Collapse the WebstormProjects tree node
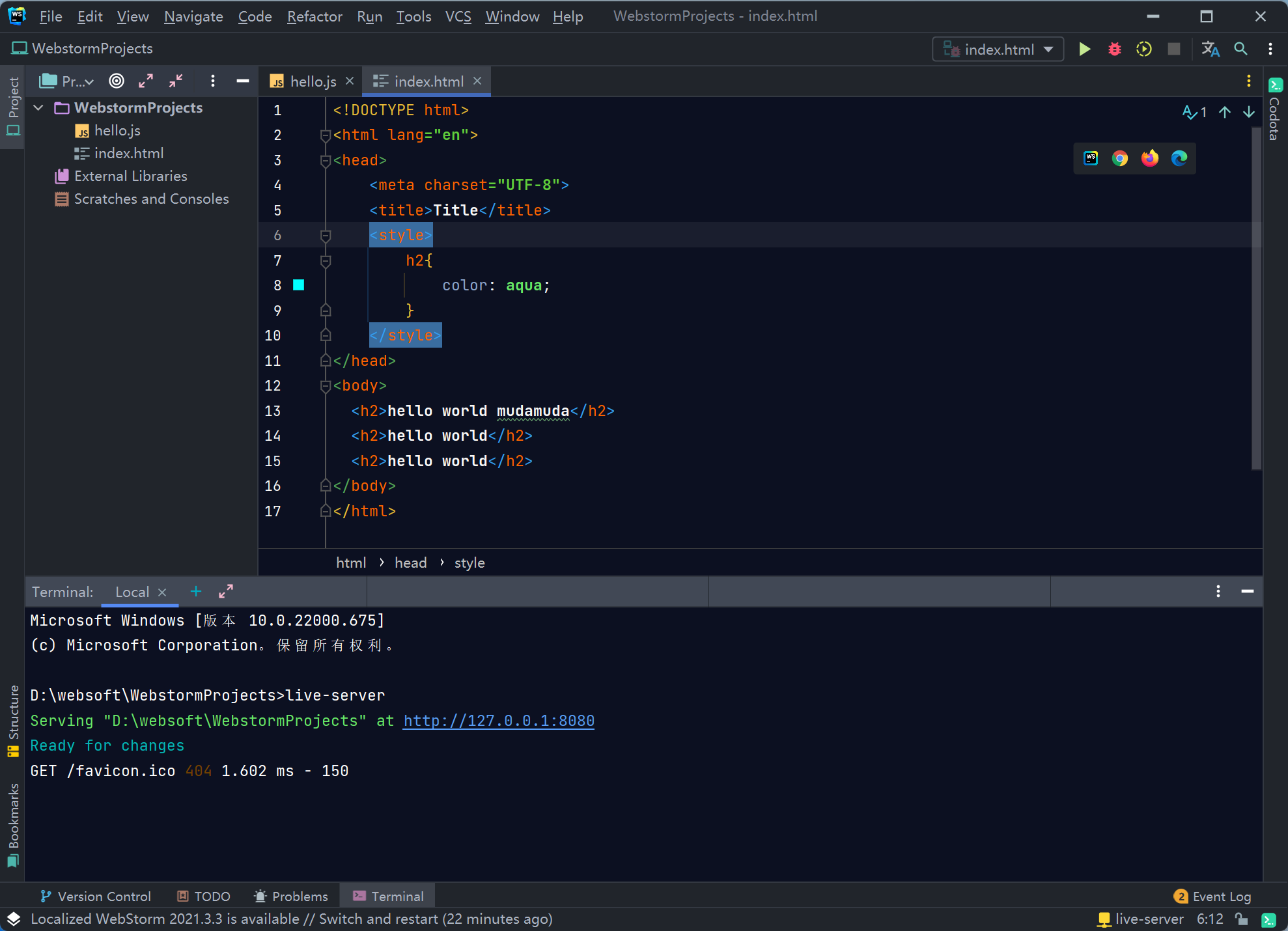The height and width of the screenshot is (931, 1288). pos(37,107)
